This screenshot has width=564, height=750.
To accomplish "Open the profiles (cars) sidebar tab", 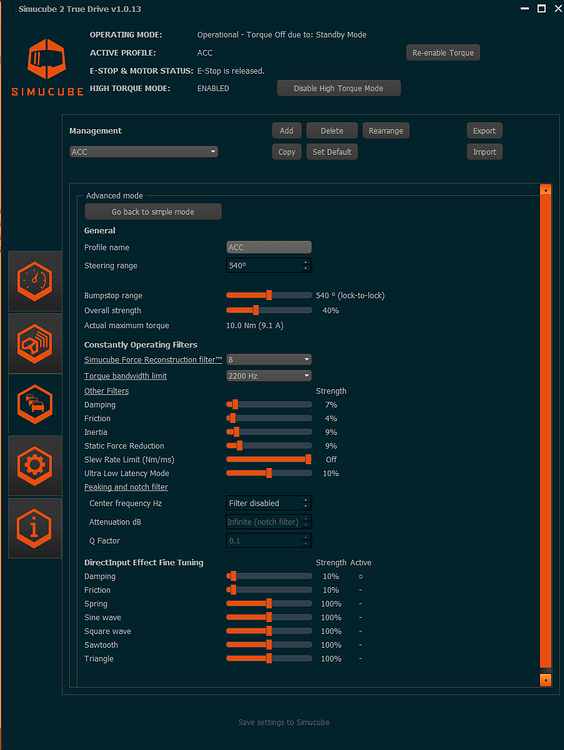I will click(x=35, y=404).
